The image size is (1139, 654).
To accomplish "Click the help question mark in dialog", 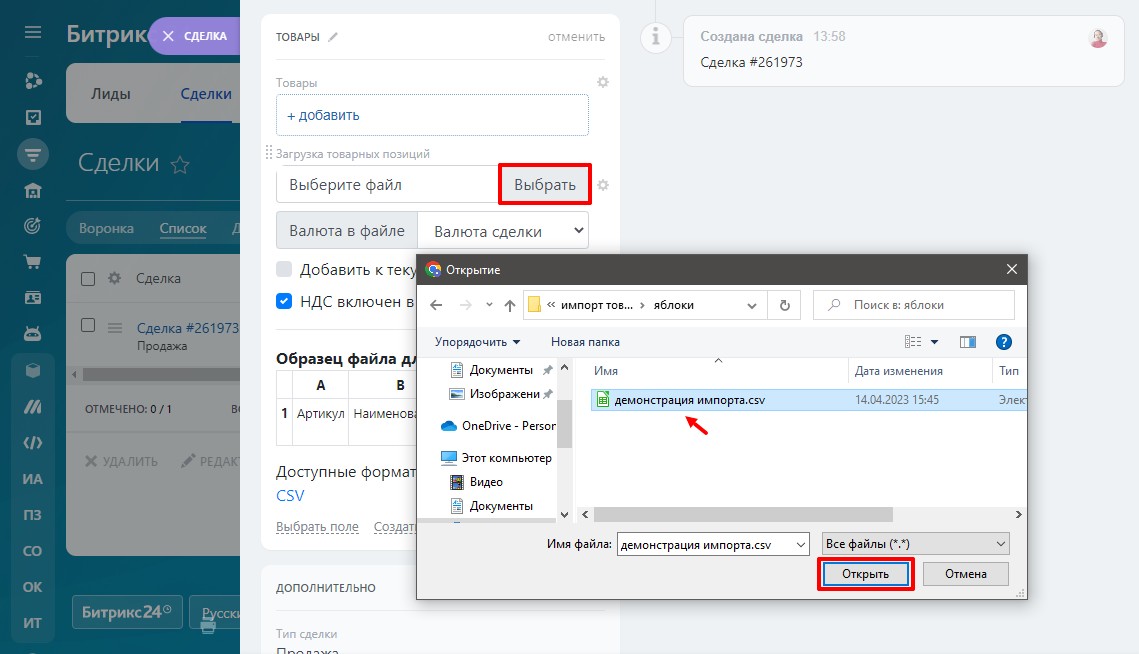I will (1004, 342).
